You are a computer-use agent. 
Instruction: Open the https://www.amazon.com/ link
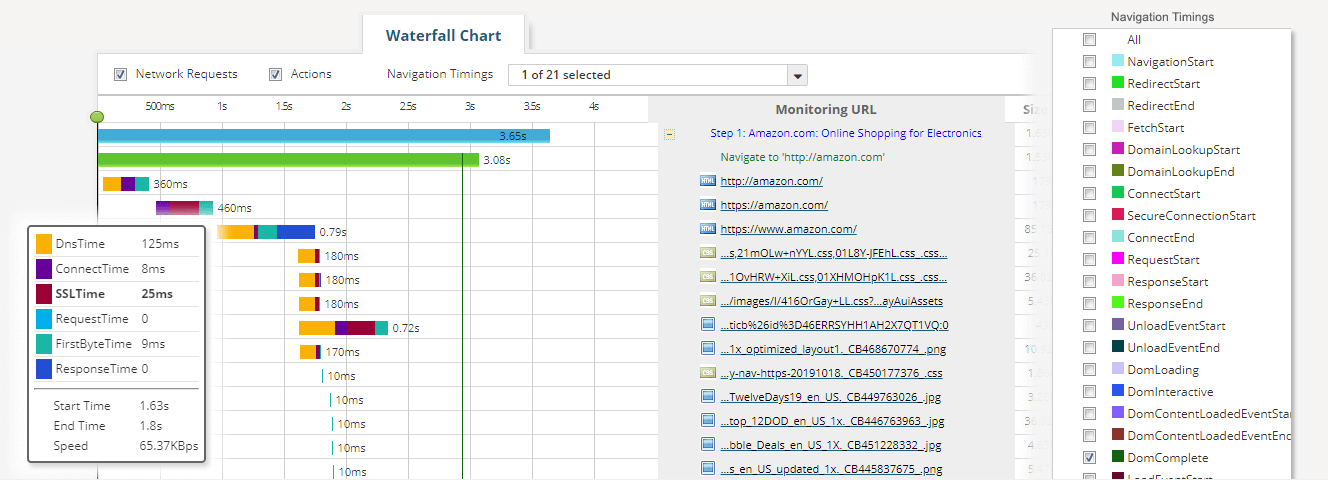pyautogui.click(x=788, y=229)
